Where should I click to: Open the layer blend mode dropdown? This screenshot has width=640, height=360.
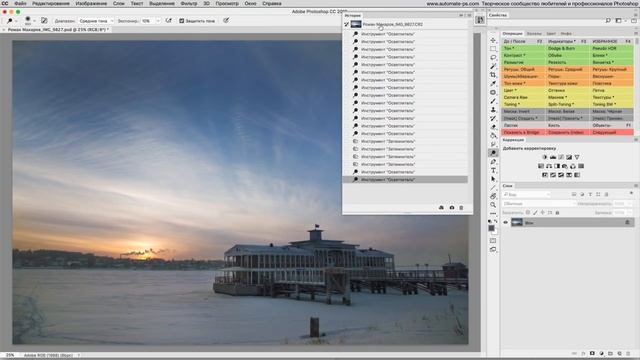539,204
